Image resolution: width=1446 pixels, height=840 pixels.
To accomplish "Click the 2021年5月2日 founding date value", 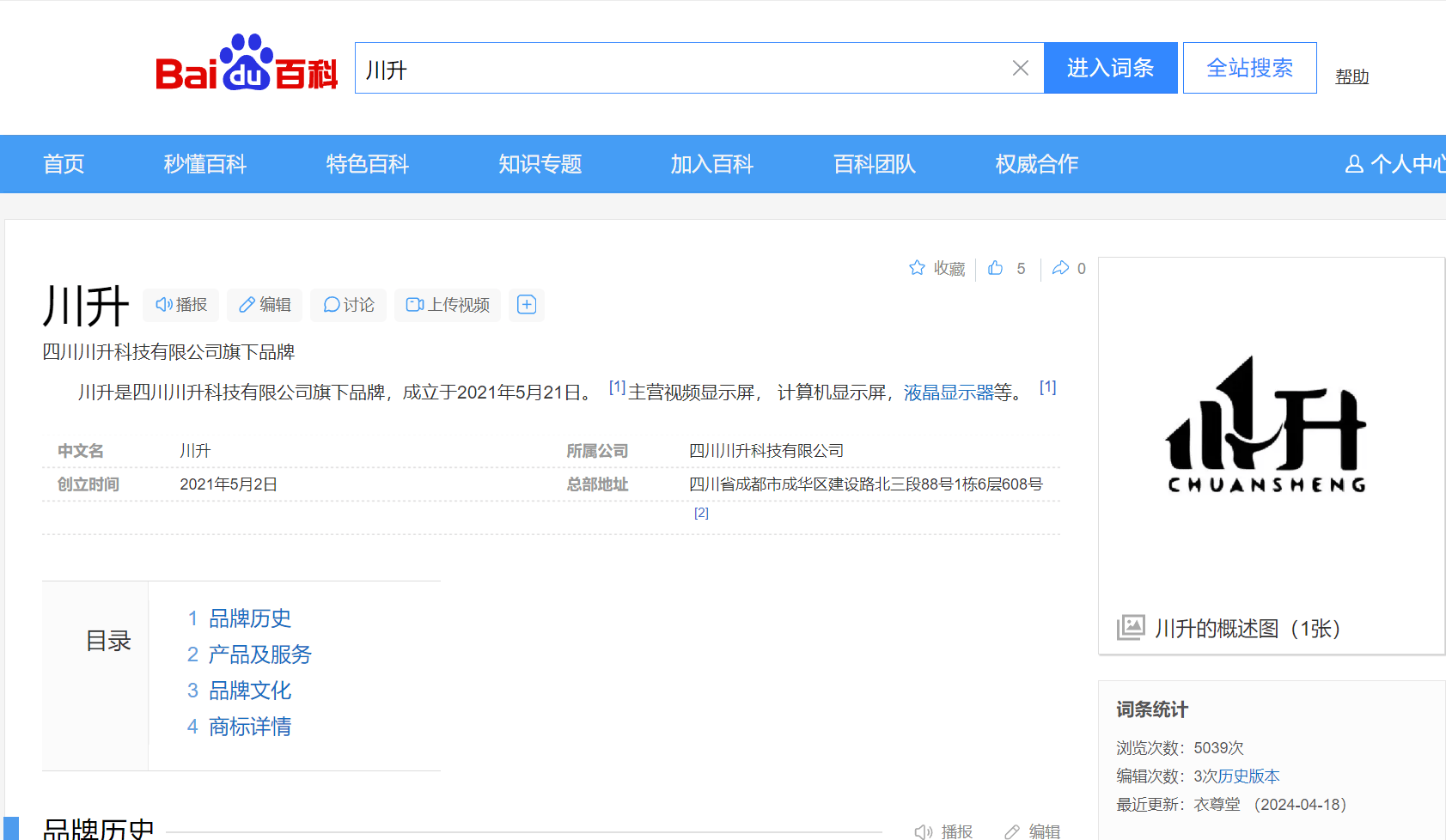I will (229, 484).
